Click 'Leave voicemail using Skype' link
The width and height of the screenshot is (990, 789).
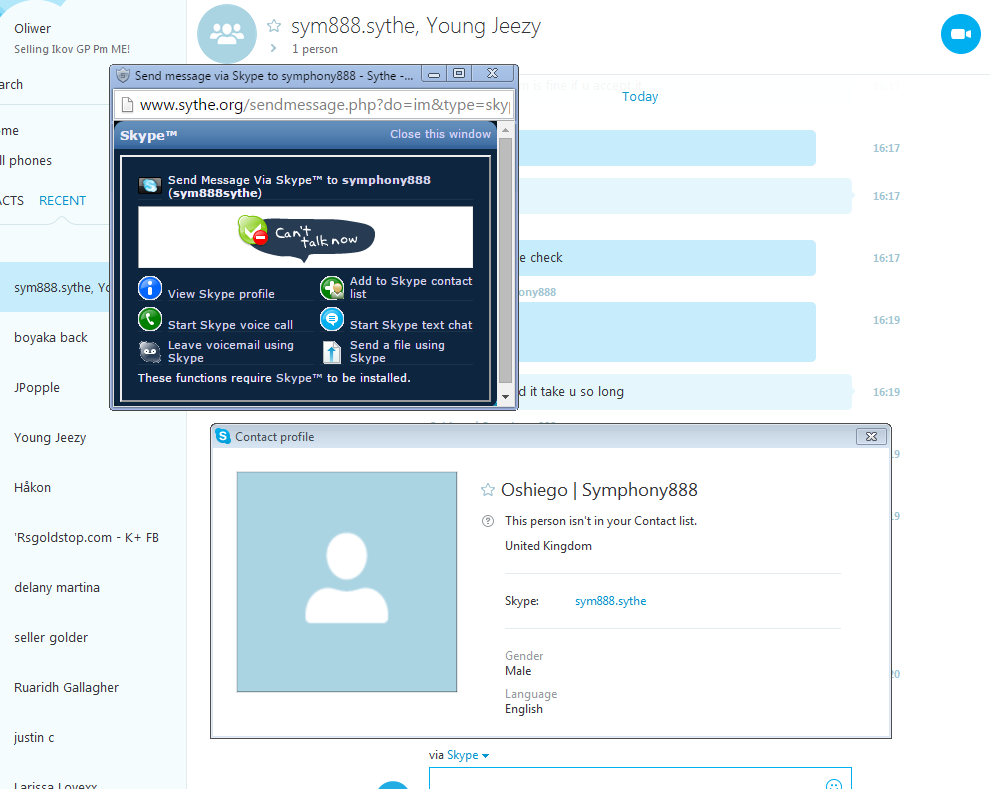pyautogui.click(x=230, y=352)
